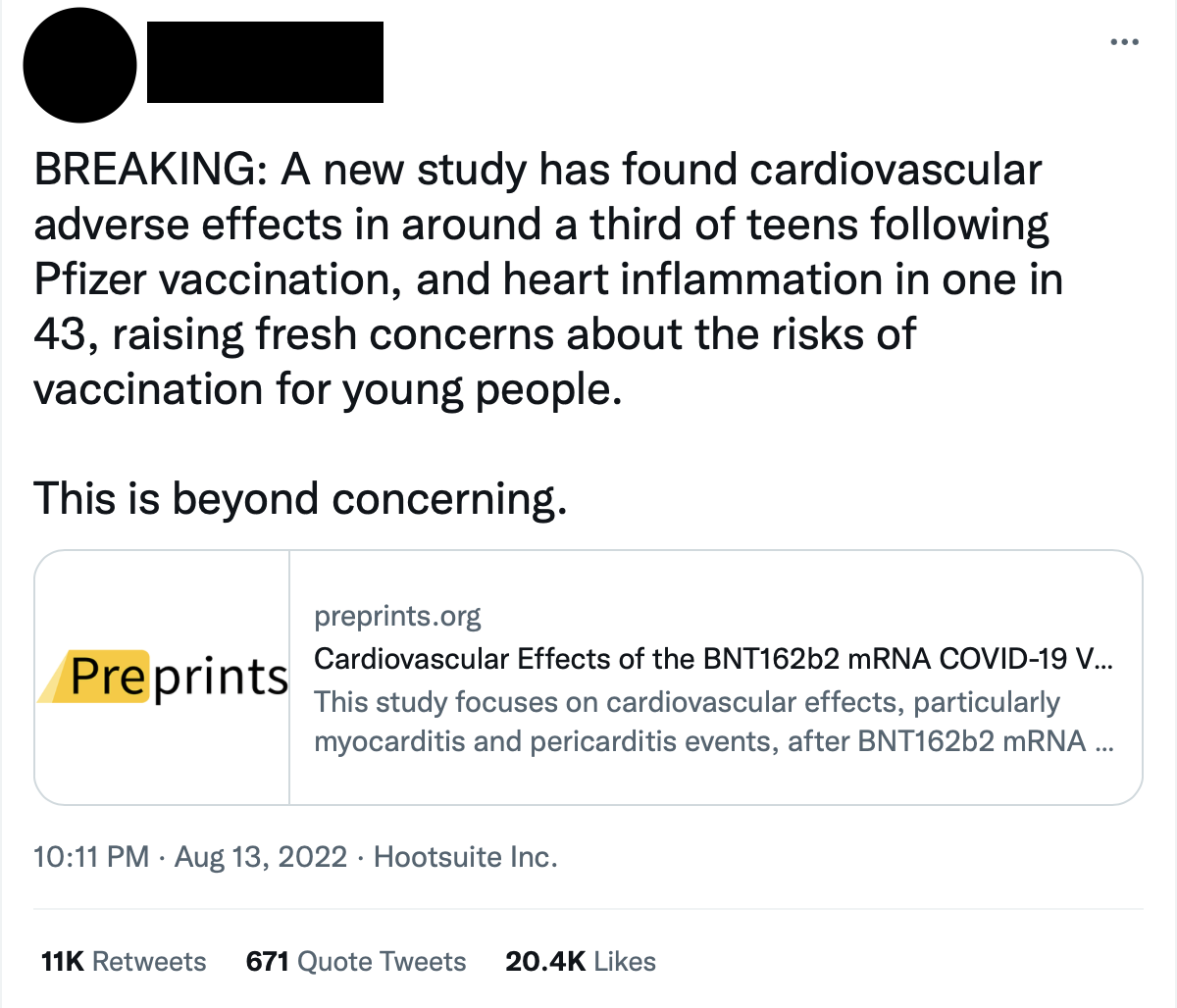Click the word 'BREAKING:' in the tweet
1177x1008 pixels.
pos(145,171)
